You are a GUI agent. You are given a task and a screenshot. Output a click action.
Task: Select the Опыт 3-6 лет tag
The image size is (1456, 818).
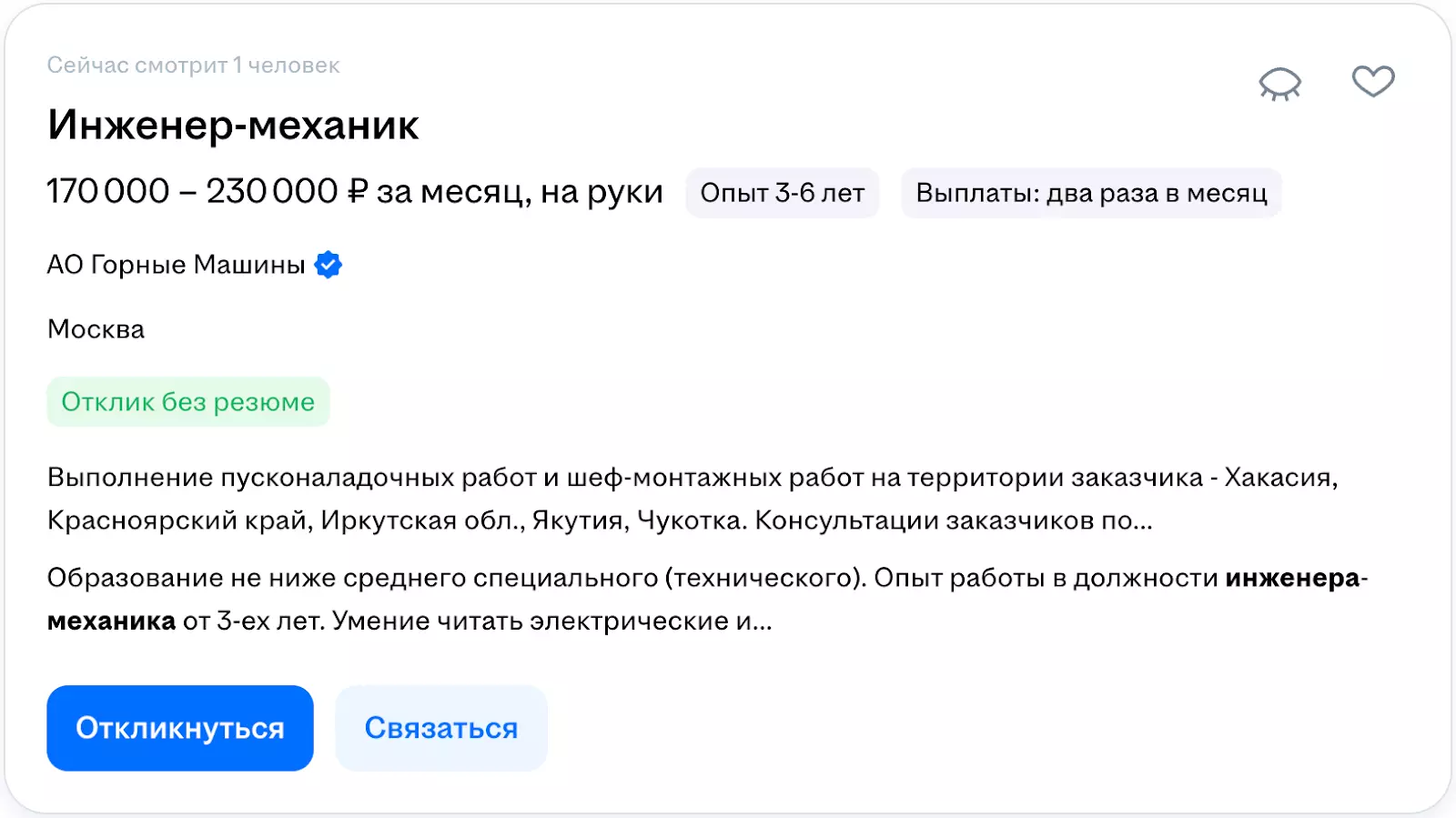[782, 193]
